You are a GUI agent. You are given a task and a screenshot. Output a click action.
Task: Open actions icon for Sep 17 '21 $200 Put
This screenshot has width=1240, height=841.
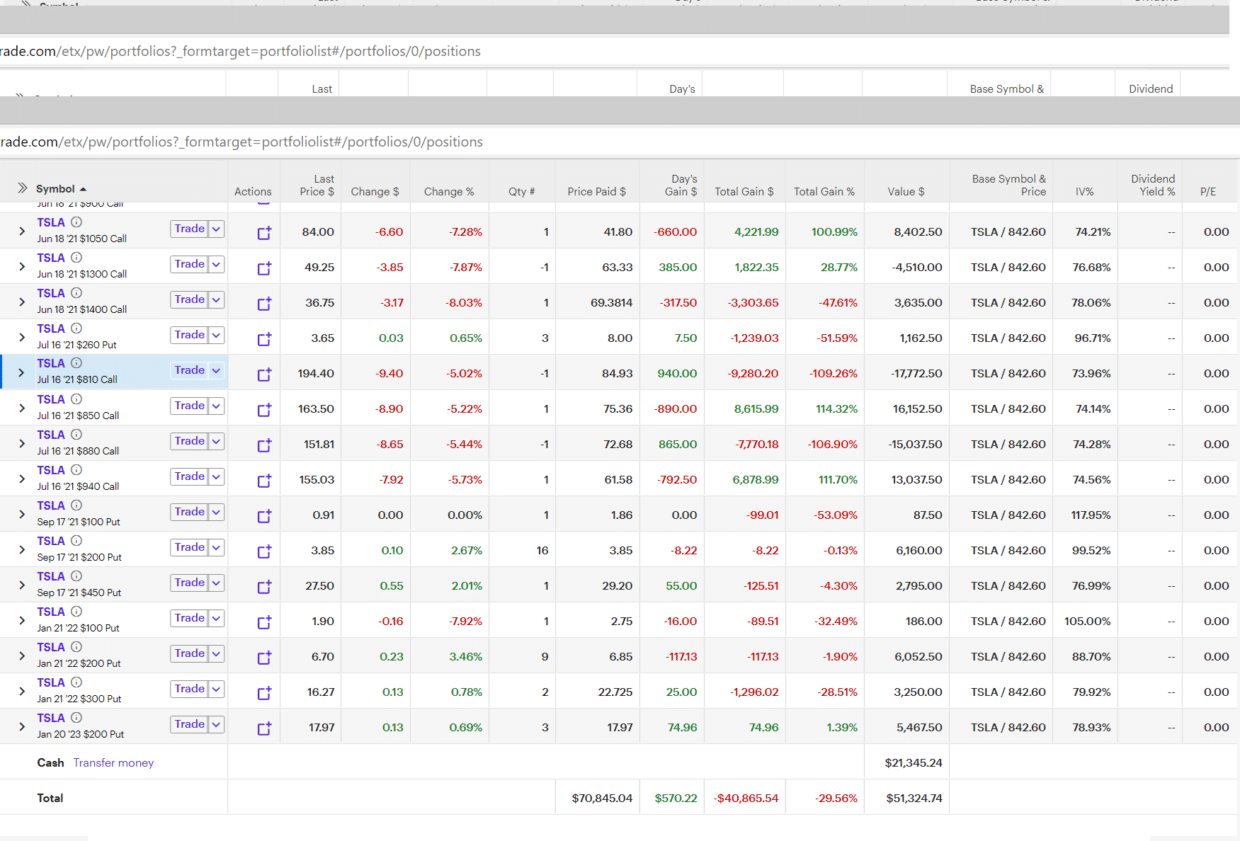[264, 551]
